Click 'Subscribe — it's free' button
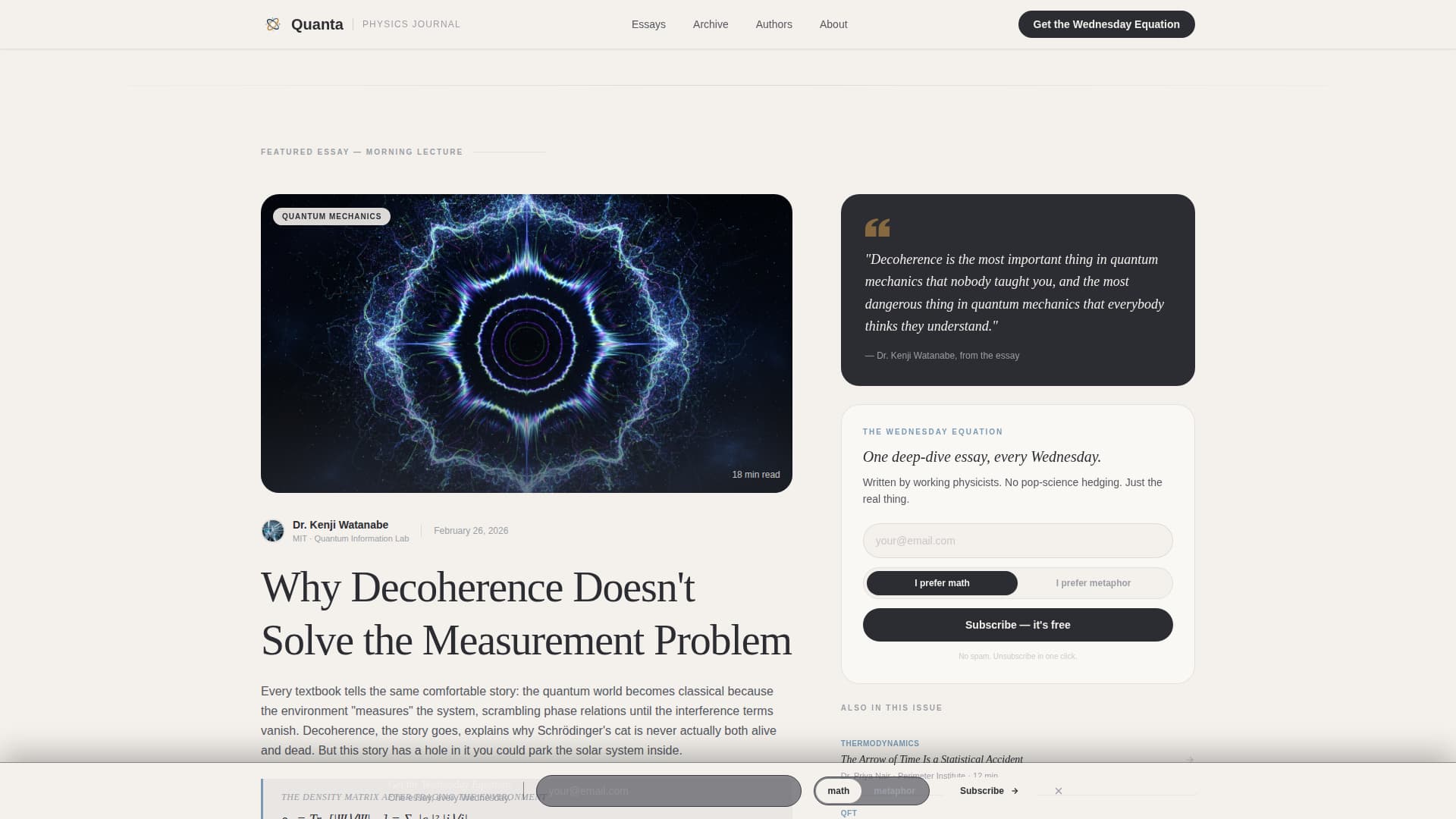This screenshot has height=819, width=1456. pyautogui.click(x=1018, y=625)
